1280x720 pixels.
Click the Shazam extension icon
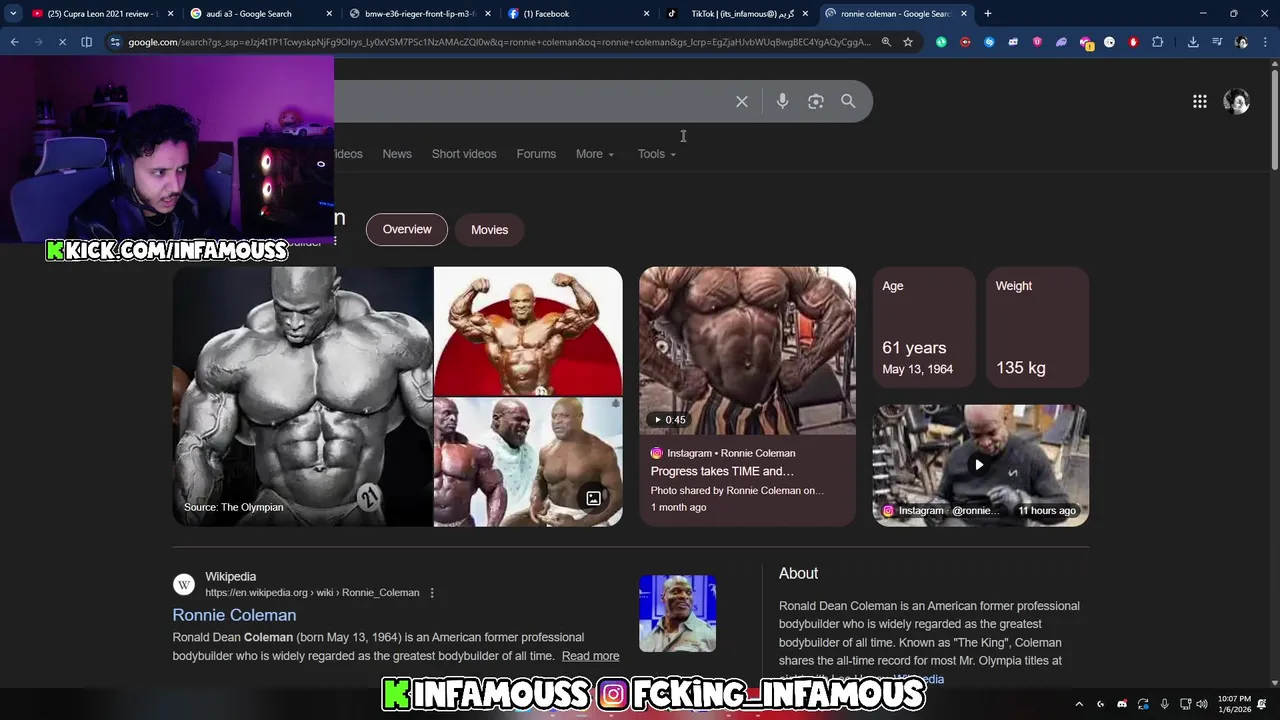click(989, 42)
